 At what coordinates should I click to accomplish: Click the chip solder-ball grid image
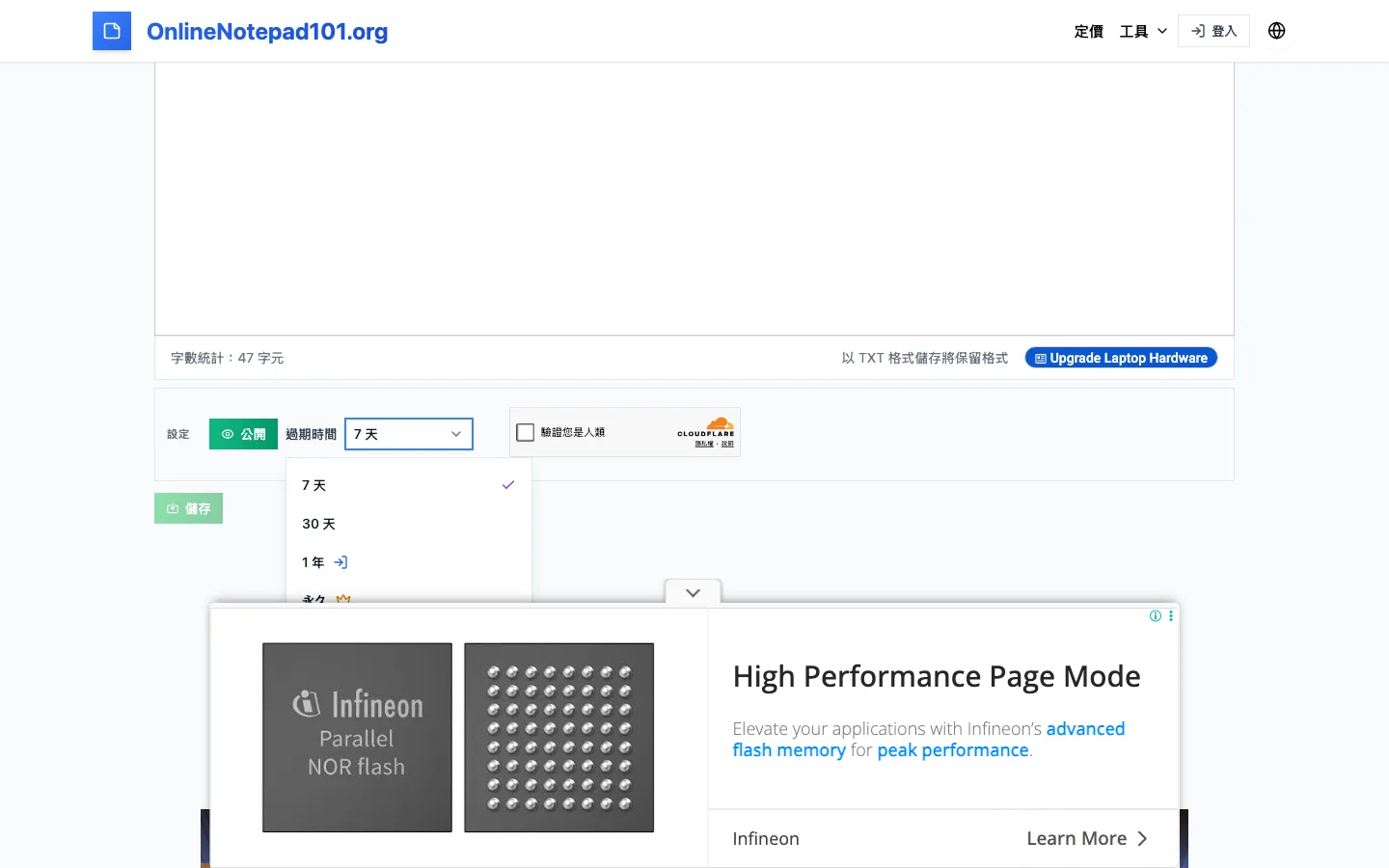point(559,738)
